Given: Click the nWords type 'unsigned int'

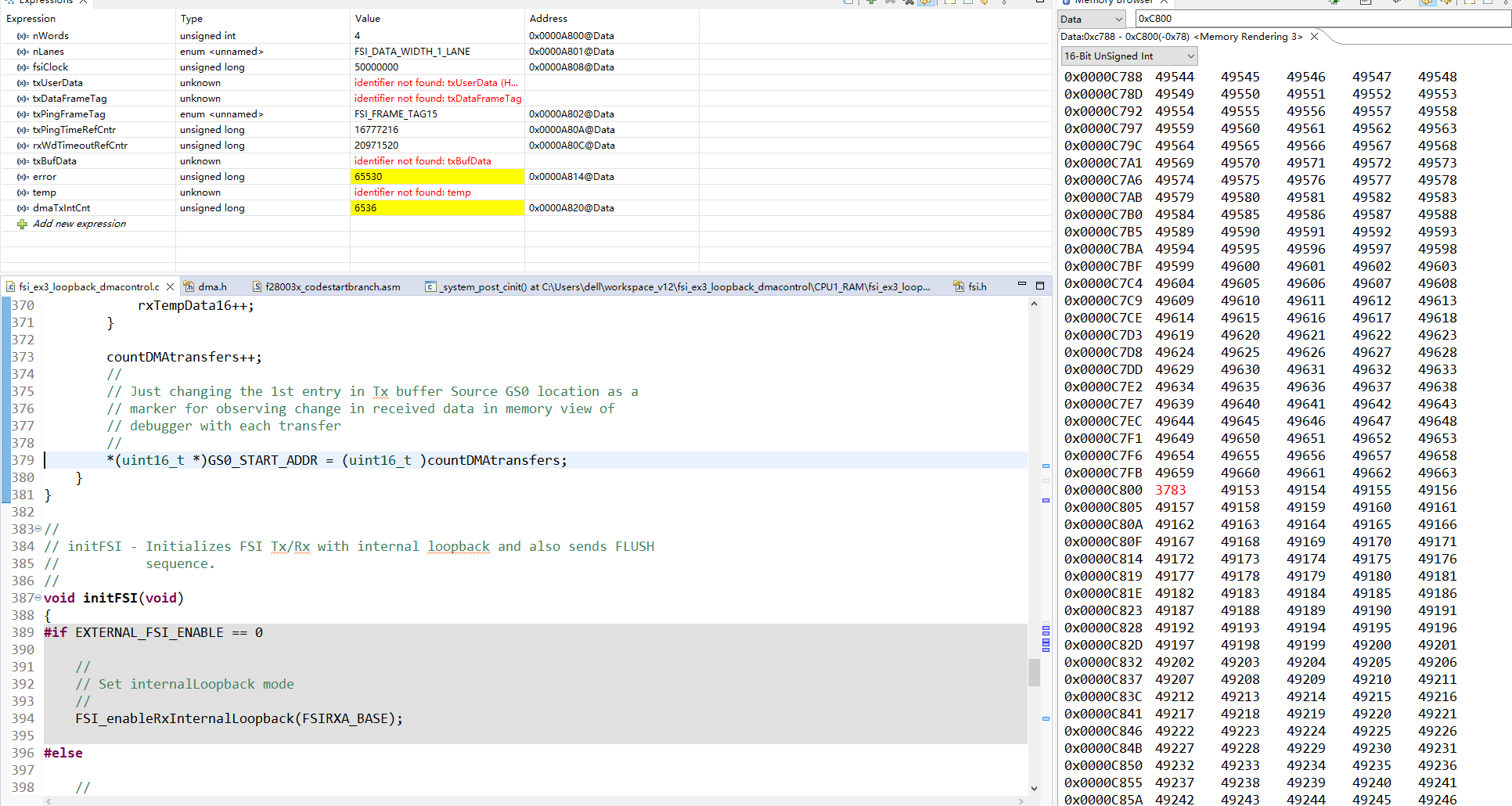Looking at the screenshot, I should click(x=208, y=36).
